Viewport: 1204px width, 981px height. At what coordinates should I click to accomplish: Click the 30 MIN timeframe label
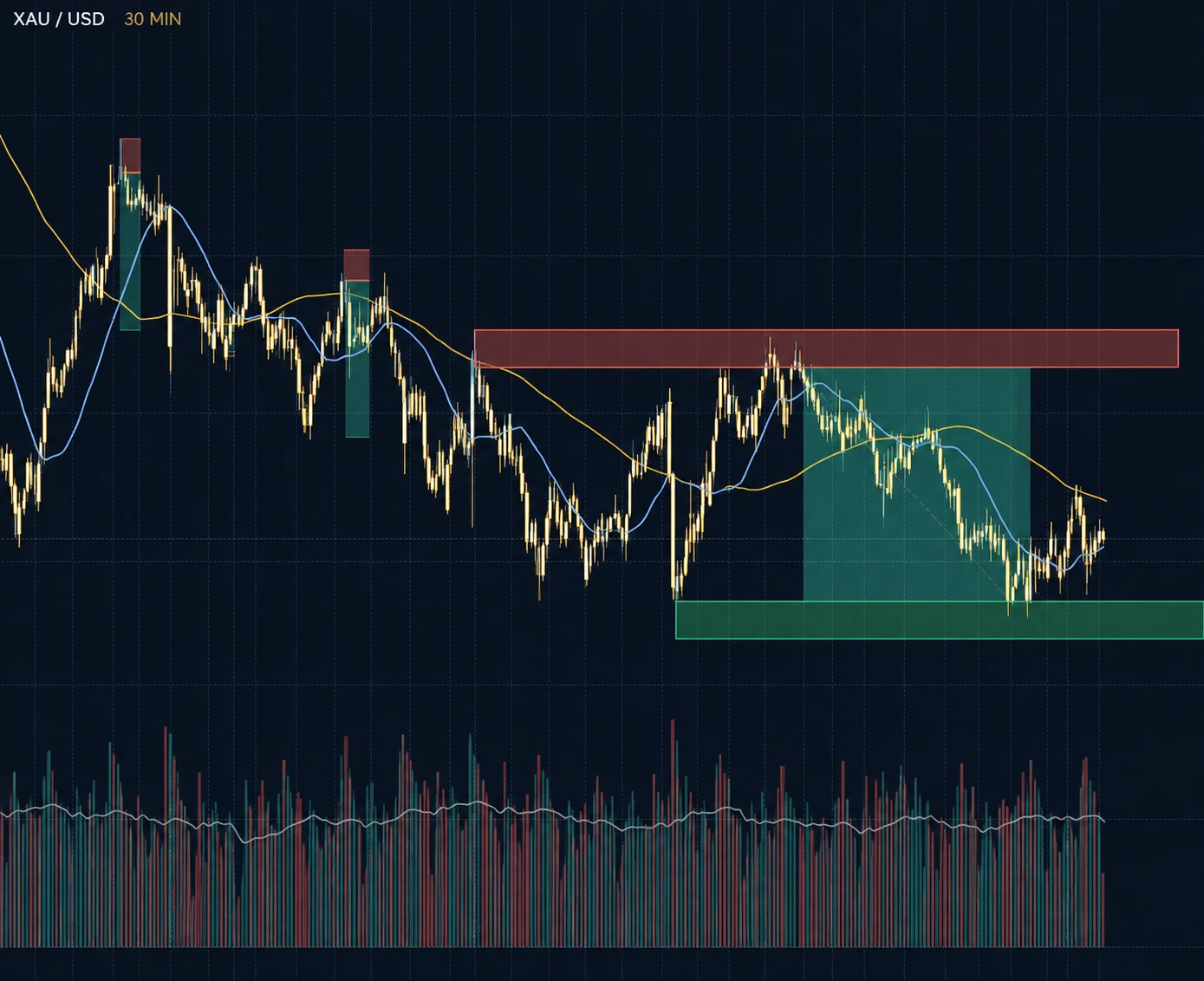click(x=153, y=19)
